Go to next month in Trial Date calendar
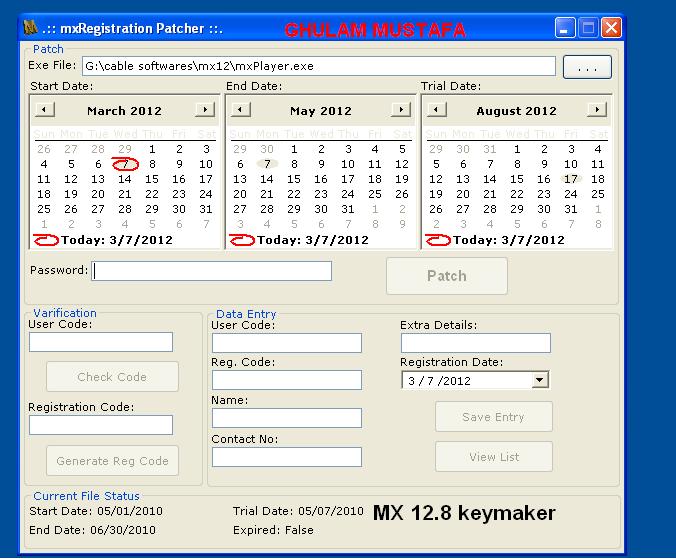 [x=597, y=109]
